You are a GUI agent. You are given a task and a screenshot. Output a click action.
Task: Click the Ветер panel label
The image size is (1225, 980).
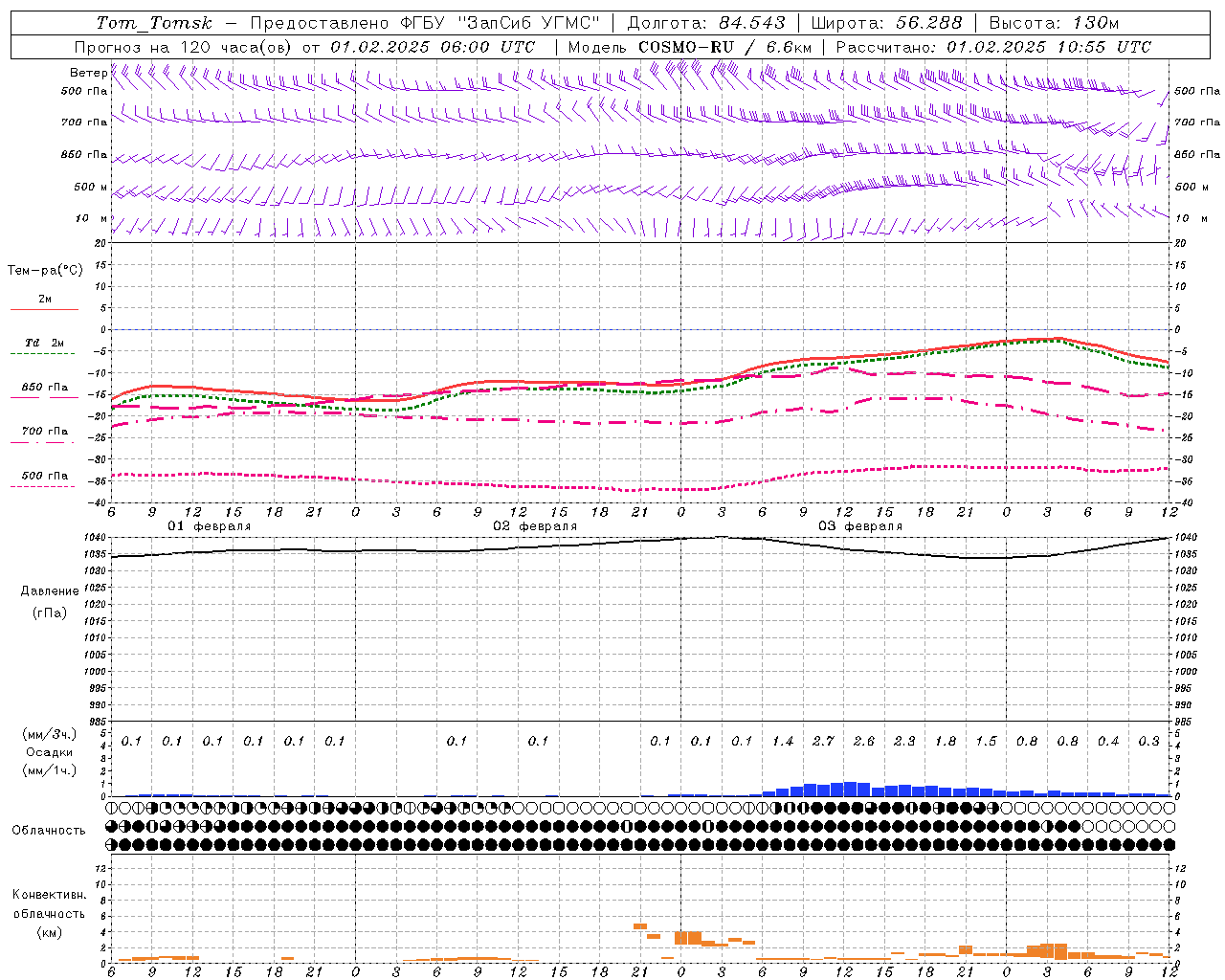click(x=88, y=73)
